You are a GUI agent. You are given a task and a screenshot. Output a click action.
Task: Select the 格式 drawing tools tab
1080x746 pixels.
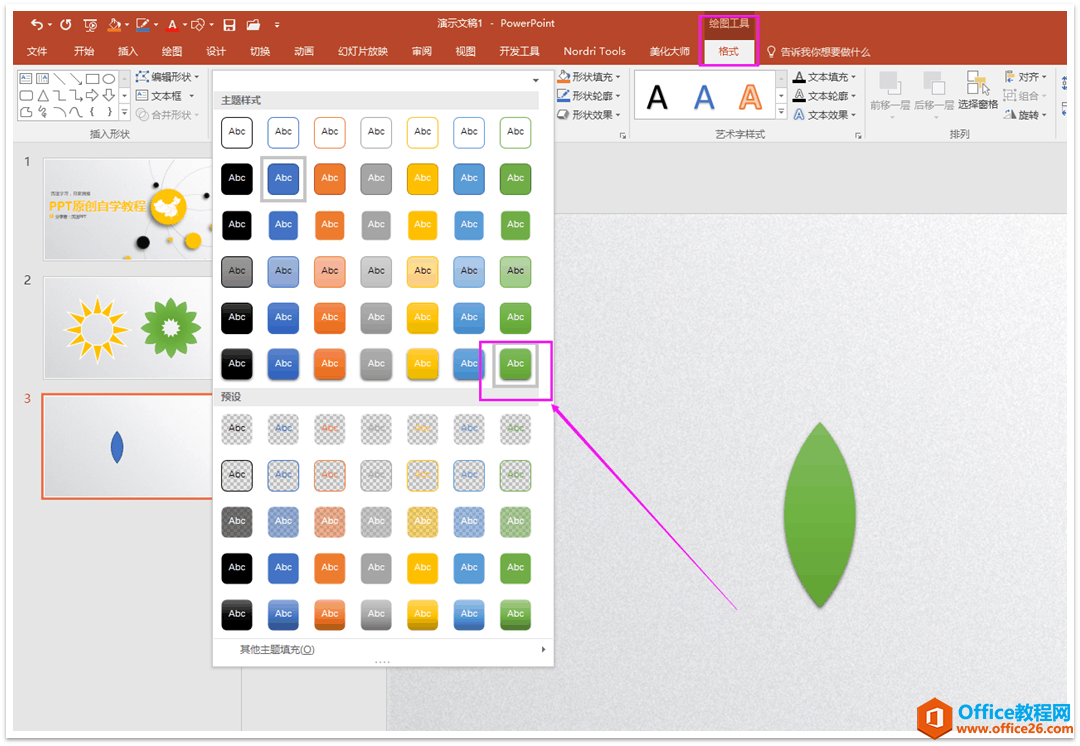pos(728,51)
